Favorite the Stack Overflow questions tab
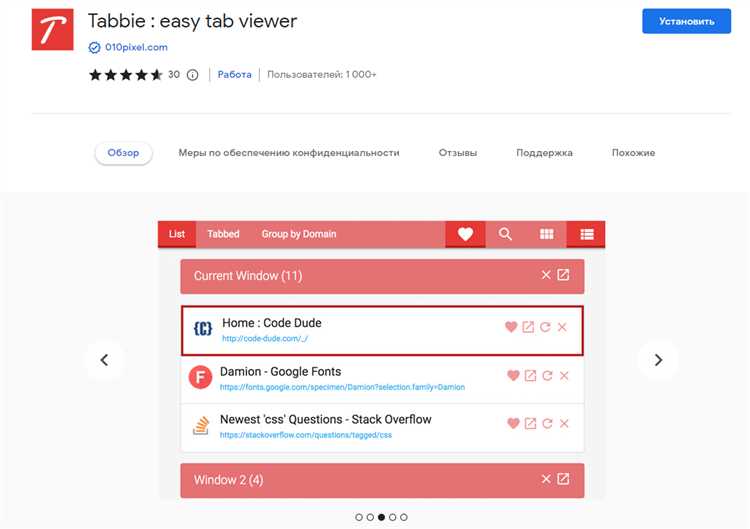Viewport: 750px width, 529px height. [x=513, y=423]
